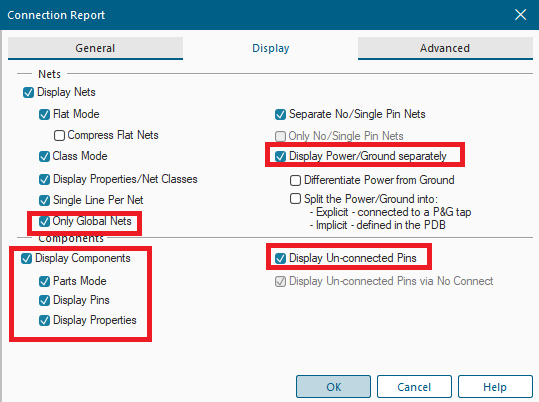Toggle Flat Mode checkbox
This screenshot has width=539, height=402.
[44, 114]
